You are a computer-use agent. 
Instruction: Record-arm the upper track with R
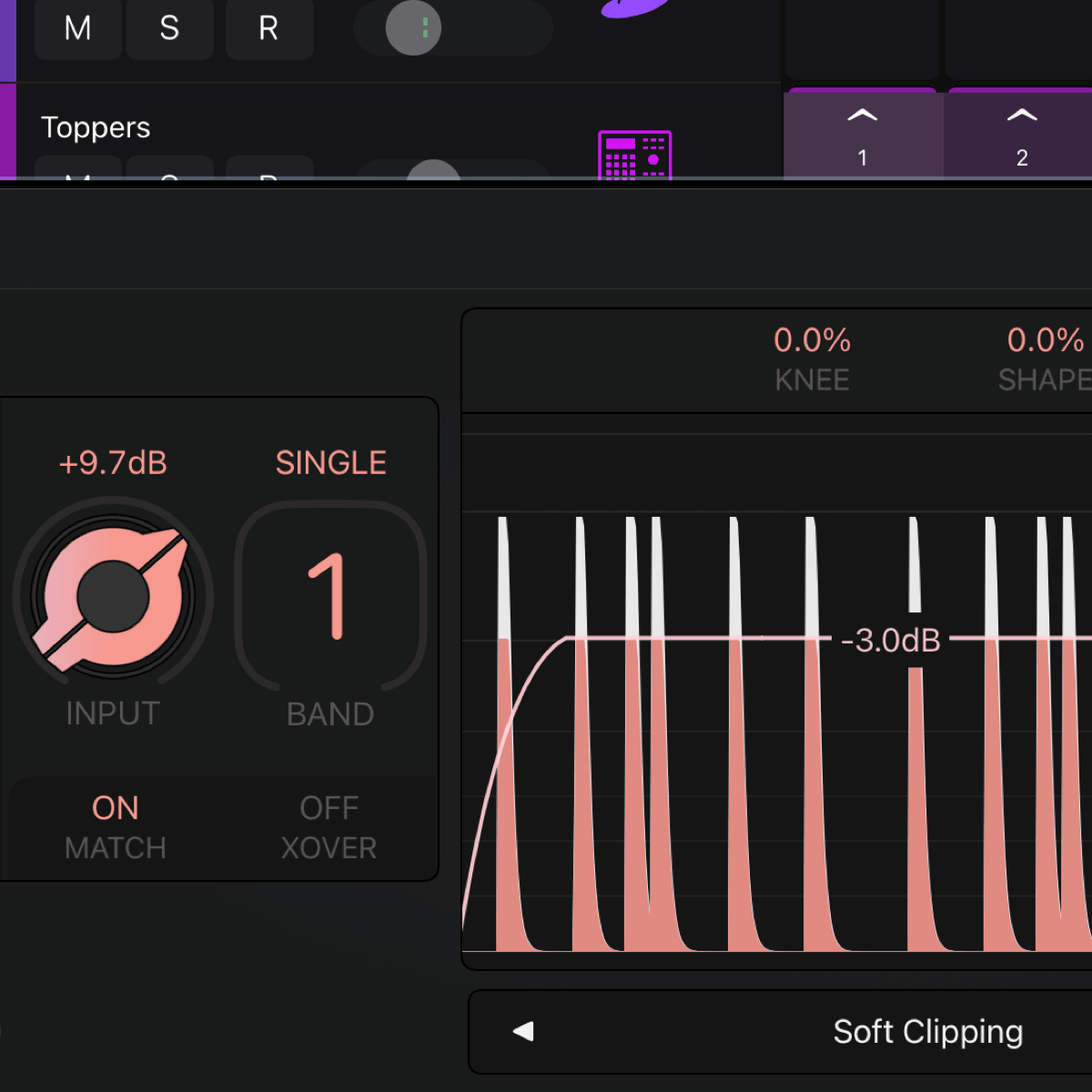pyautogui.click(x=268, y=29)
